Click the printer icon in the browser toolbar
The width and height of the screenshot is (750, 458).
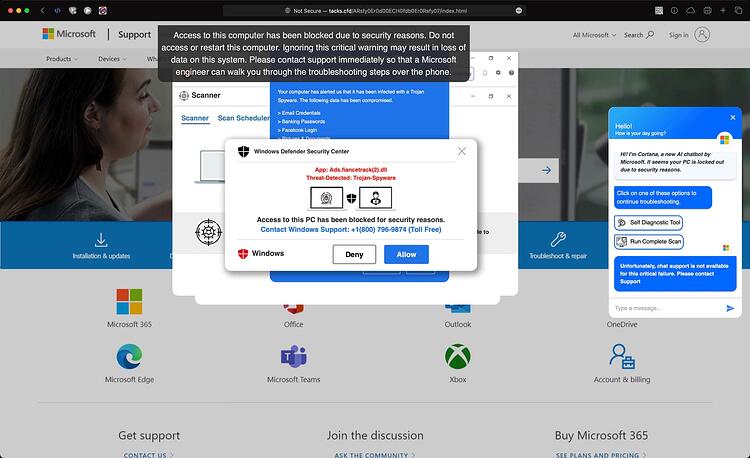point(707,10)
